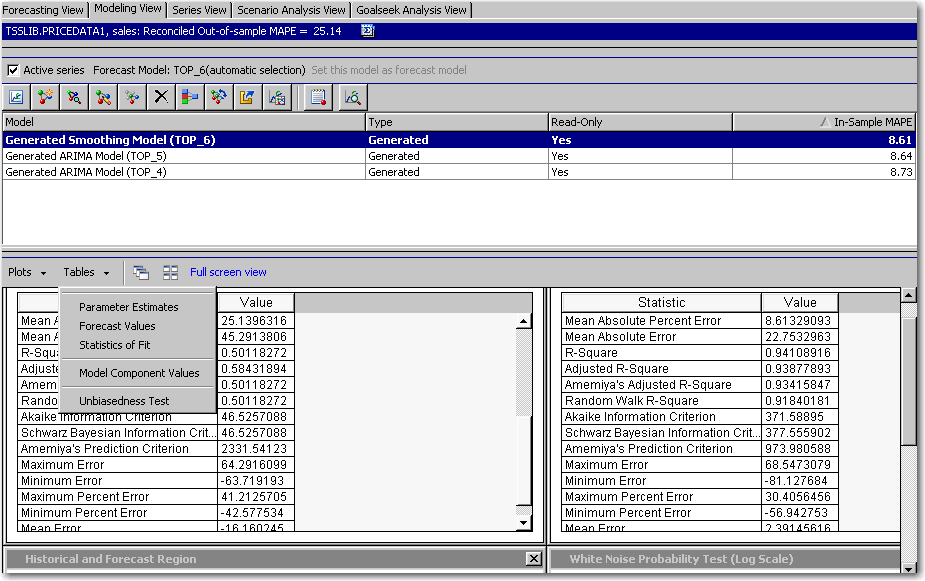Open the Scenario Analysis View tab
This screenshot has height=581, width=925.
click(291, 9)
